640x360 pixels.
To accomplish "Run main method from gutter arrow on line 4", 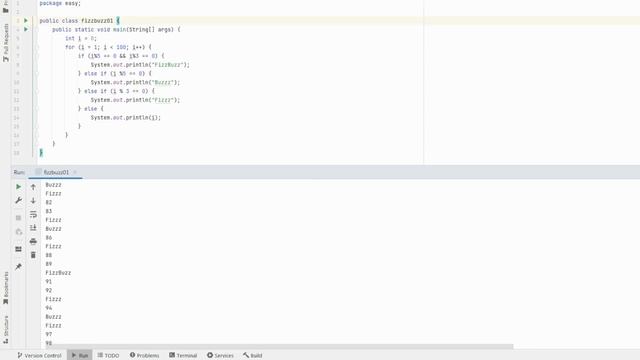I will pos(26,29).
